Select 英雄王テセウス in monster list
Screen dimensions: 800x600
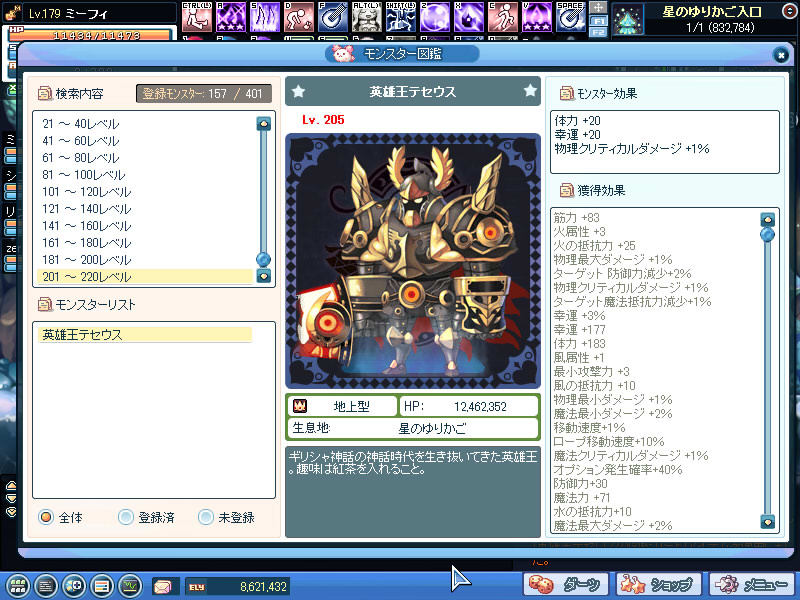[145, 335]
